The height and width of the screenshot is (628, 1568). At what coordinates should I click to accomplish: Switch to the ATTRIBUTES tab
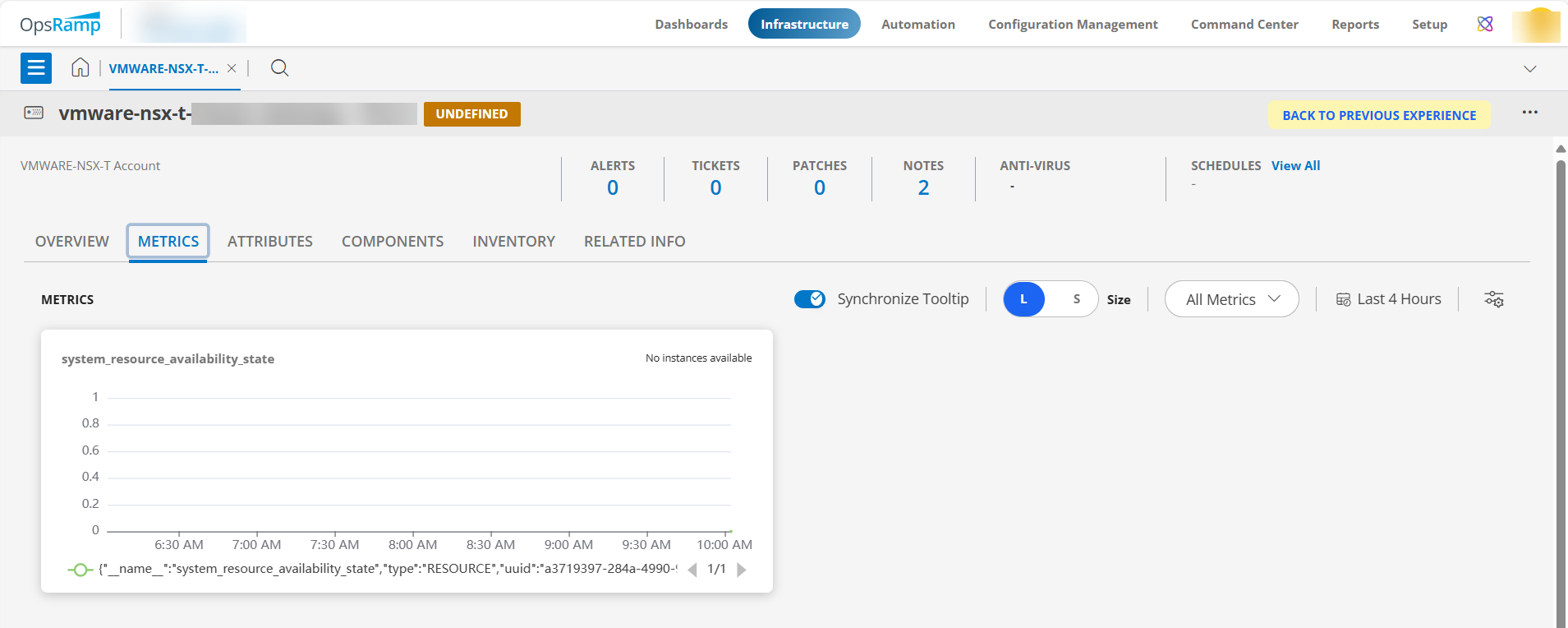pos(269,242)
